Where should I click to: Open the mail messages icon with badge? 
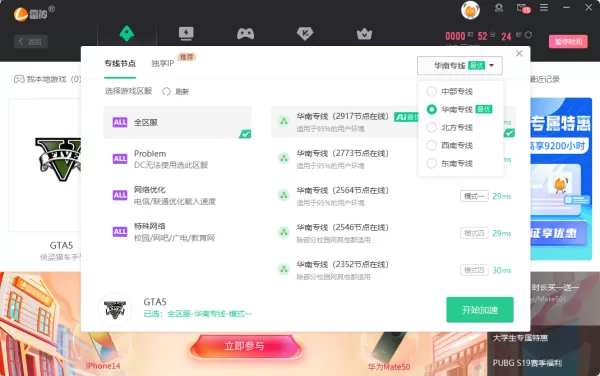(523, 8)
